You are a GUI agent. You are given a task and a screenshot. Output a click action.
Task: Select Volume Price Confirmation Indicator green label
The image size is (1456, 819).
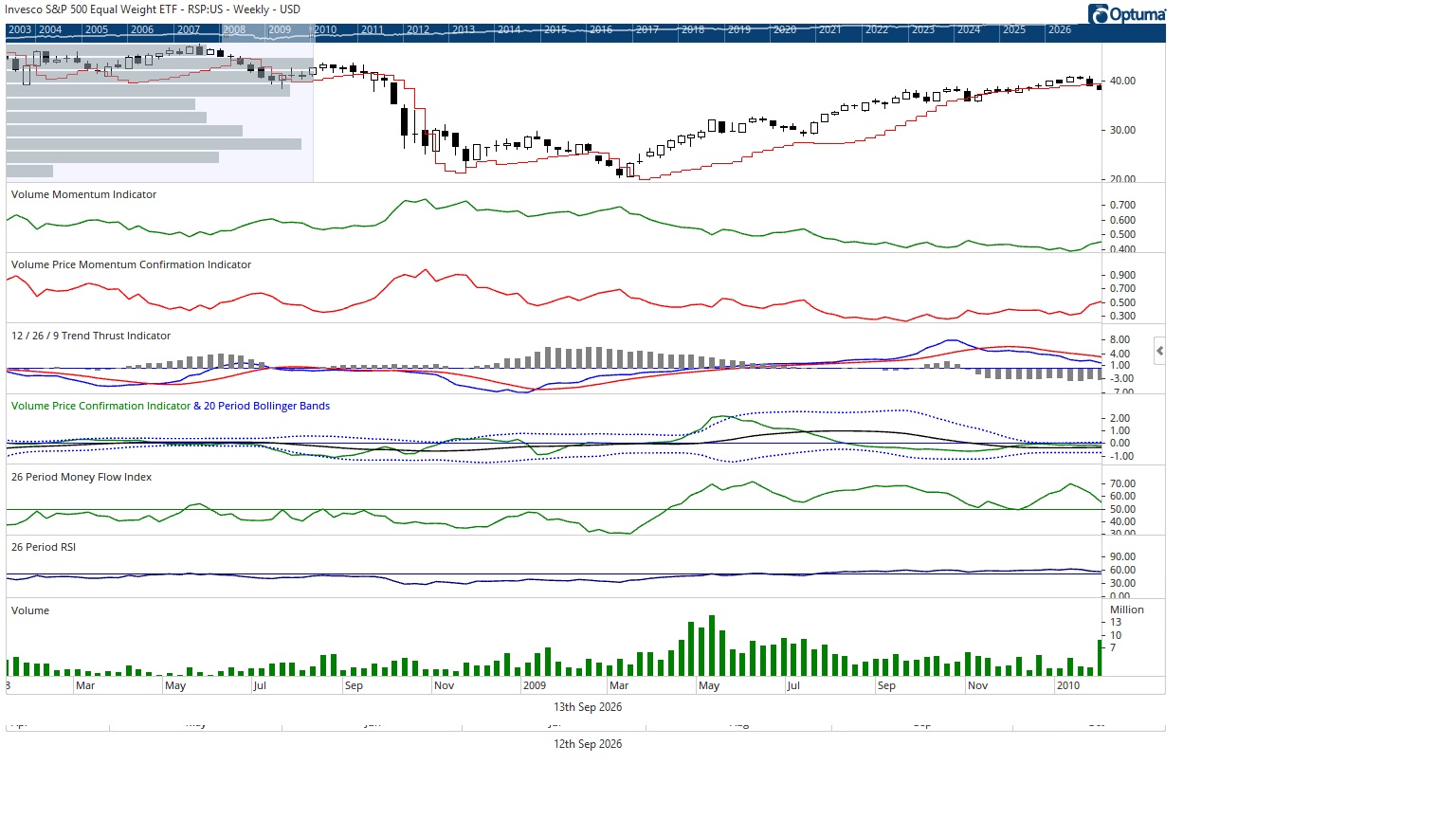click(100, 406)
